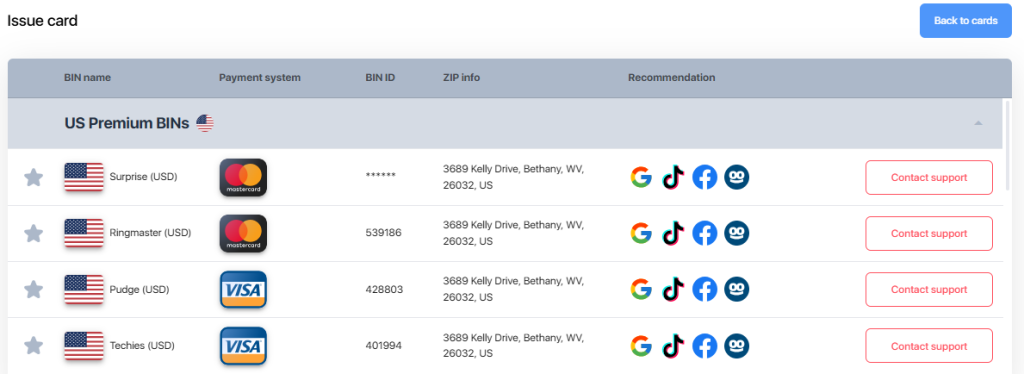Click Google icon in Surprise row

pos(641,177)
